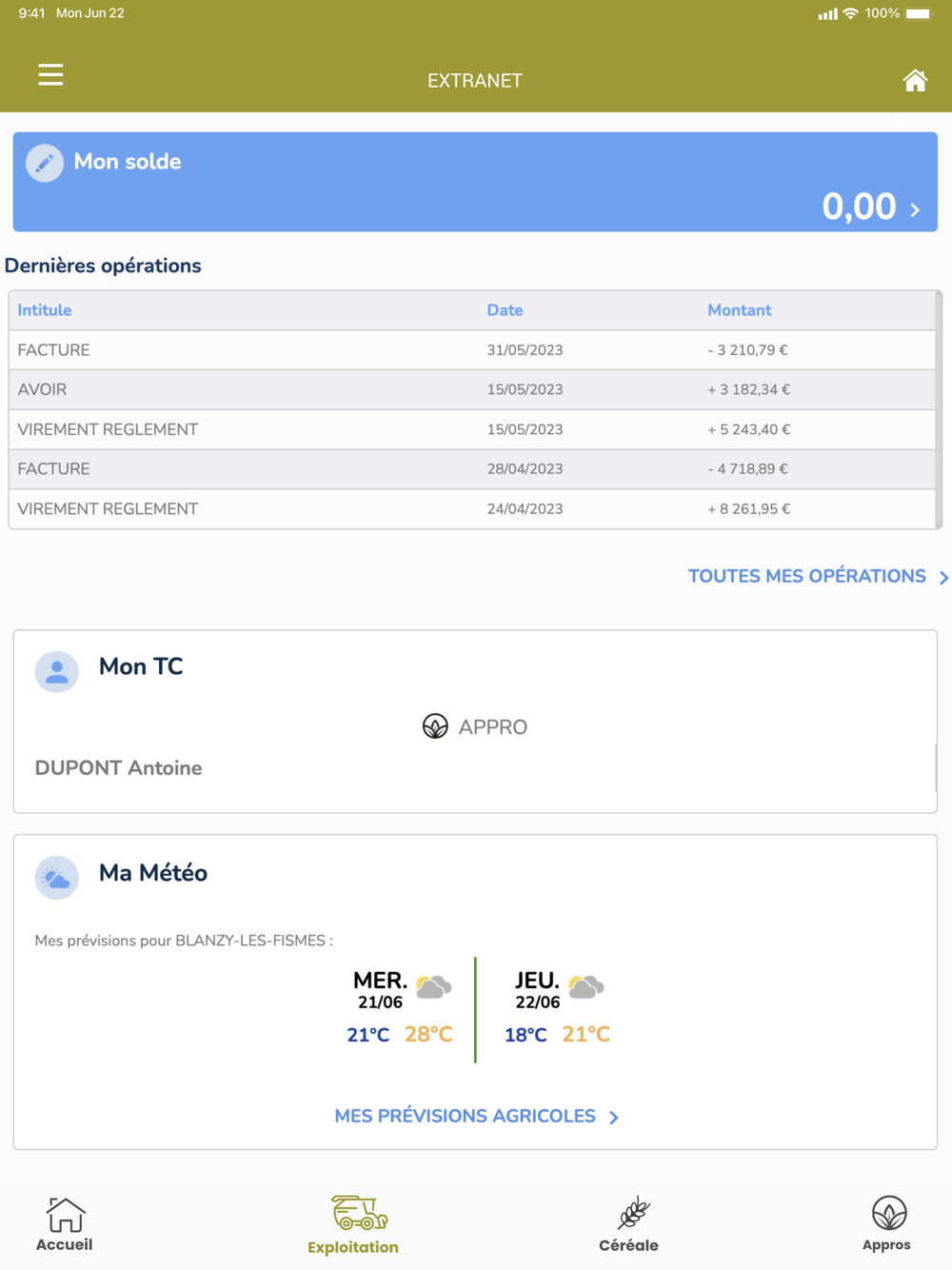Click amount + 5 243,40 €
952x1270 pixels.
pos(748,429)
